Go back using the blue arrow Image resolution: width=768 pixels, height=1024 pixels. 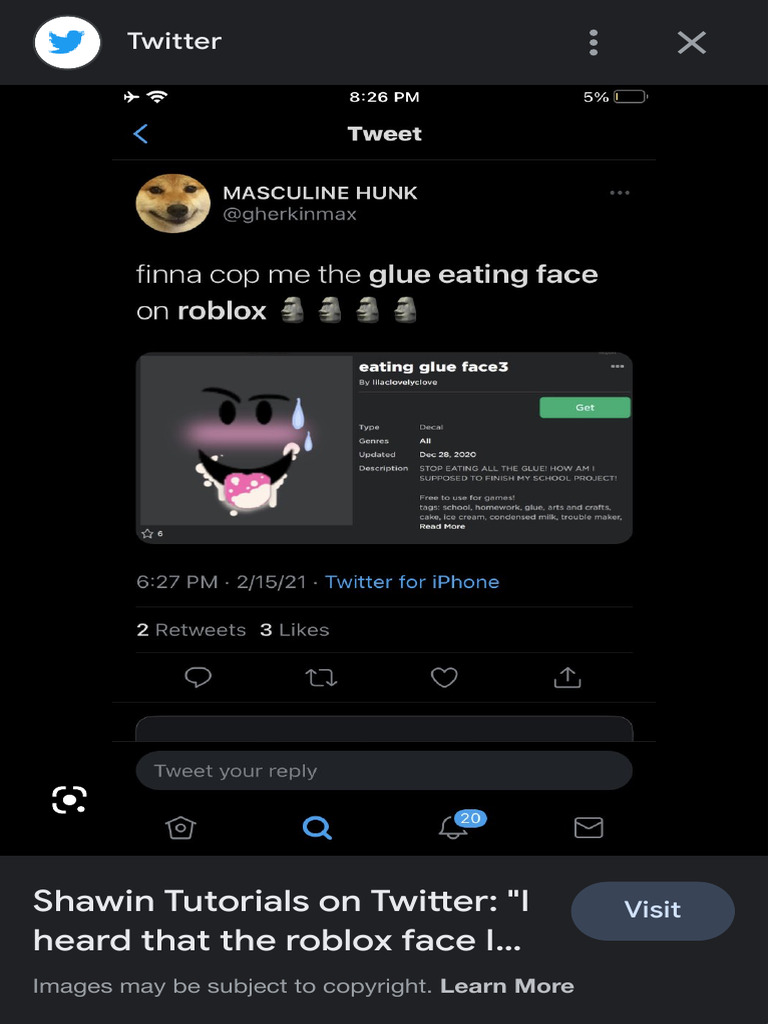click(x=141, y=134)
